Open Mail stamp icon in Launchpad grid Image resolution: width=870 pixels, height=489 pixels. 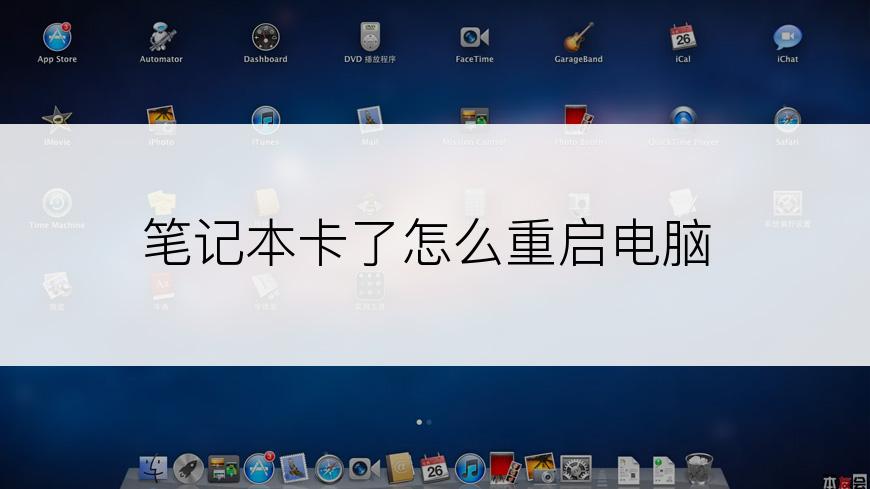[370, 120]
